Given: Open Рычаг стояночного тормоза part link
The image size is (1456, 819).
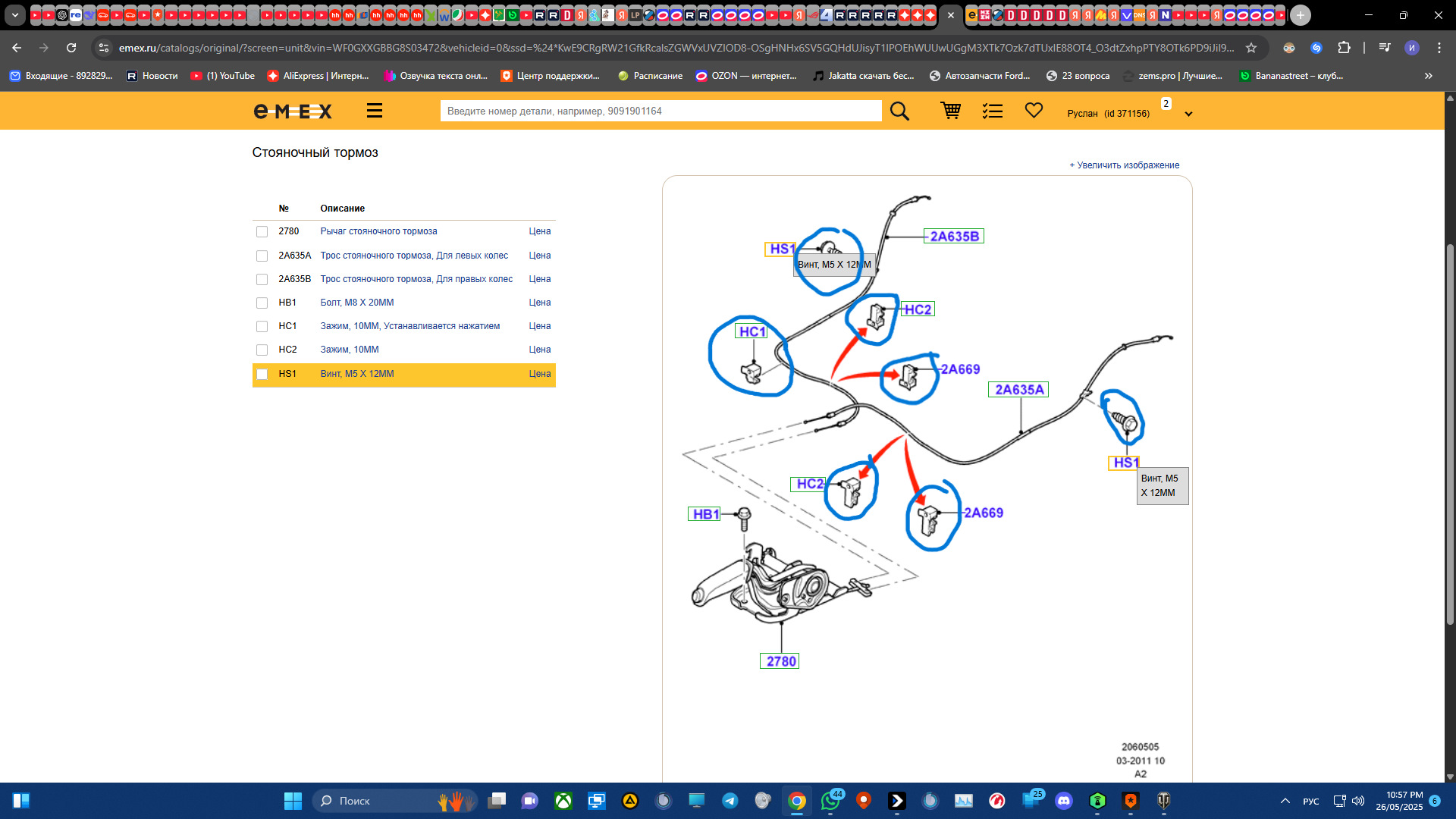Looking at the screenshot, I should point(378,231).
